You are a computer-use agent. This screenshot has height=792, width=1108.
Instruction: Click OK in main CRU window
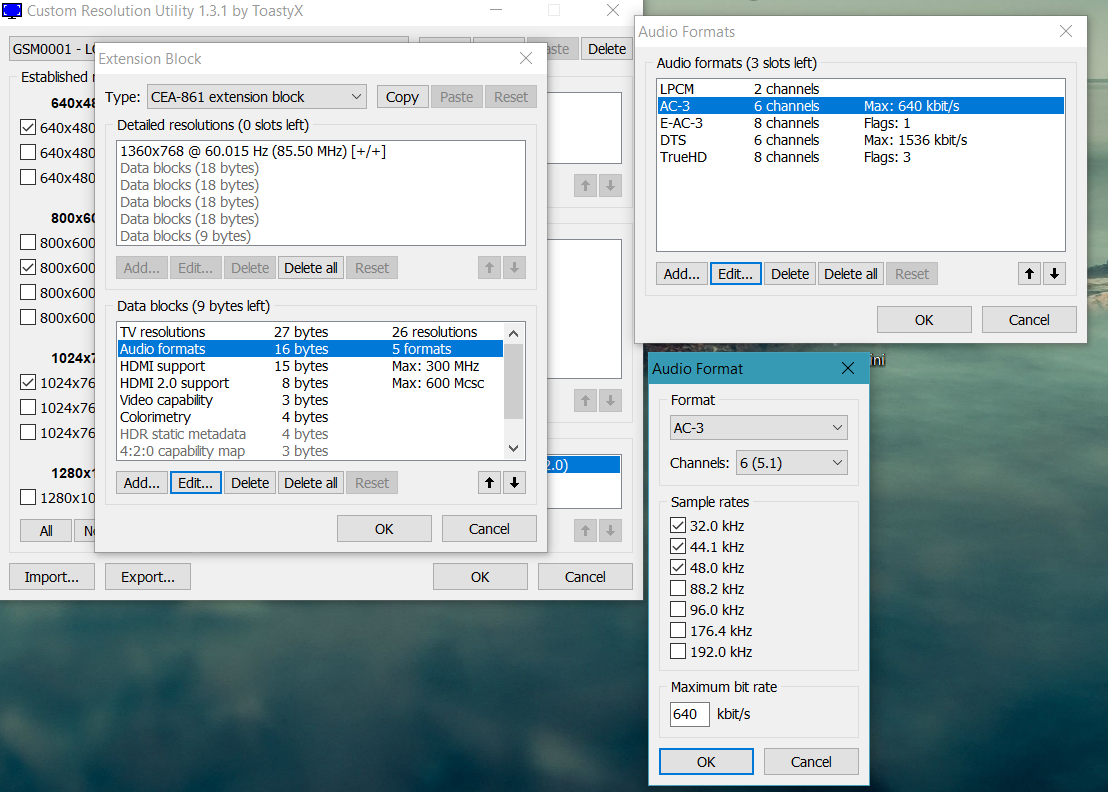[x=481, y=577]
